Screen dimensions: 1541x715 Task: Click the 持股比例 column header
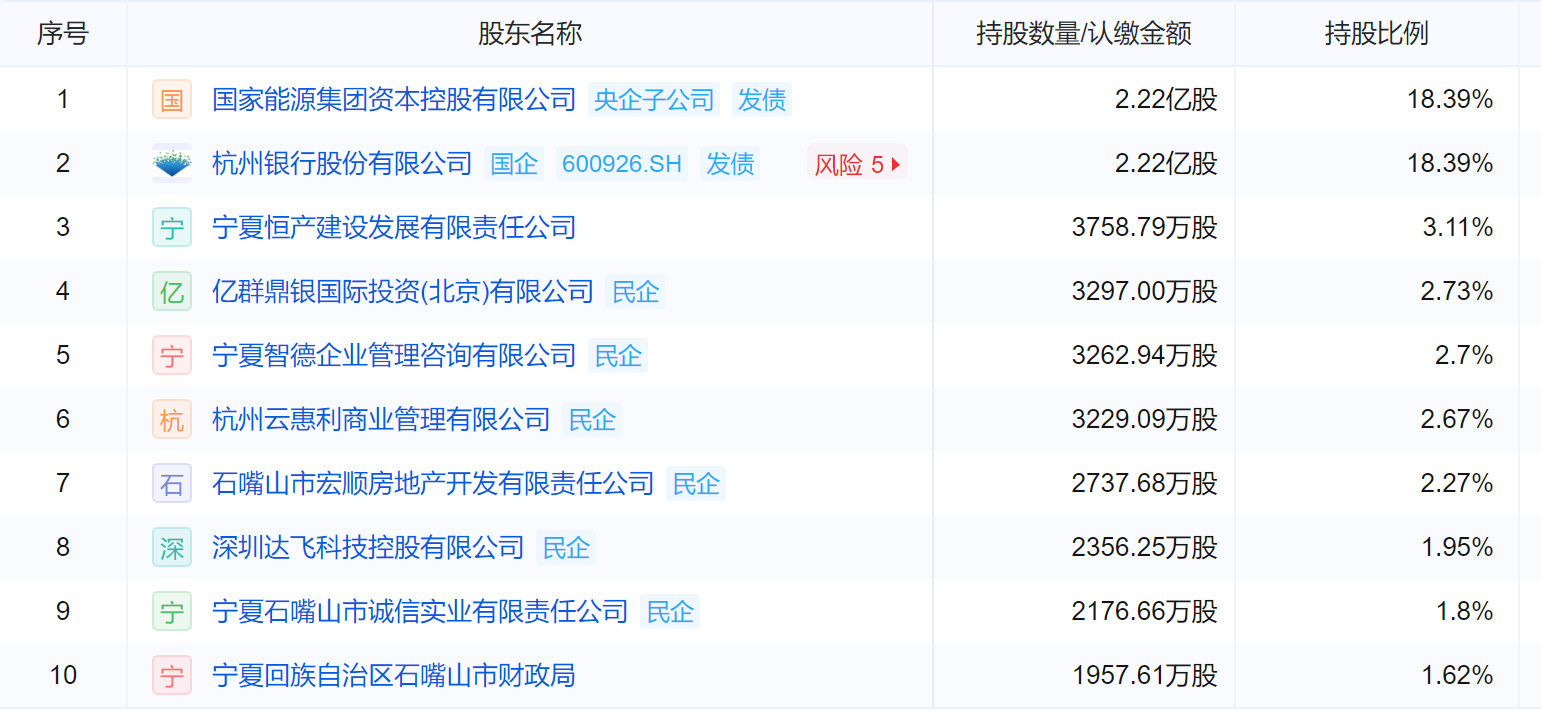(x=1377, y=34)
